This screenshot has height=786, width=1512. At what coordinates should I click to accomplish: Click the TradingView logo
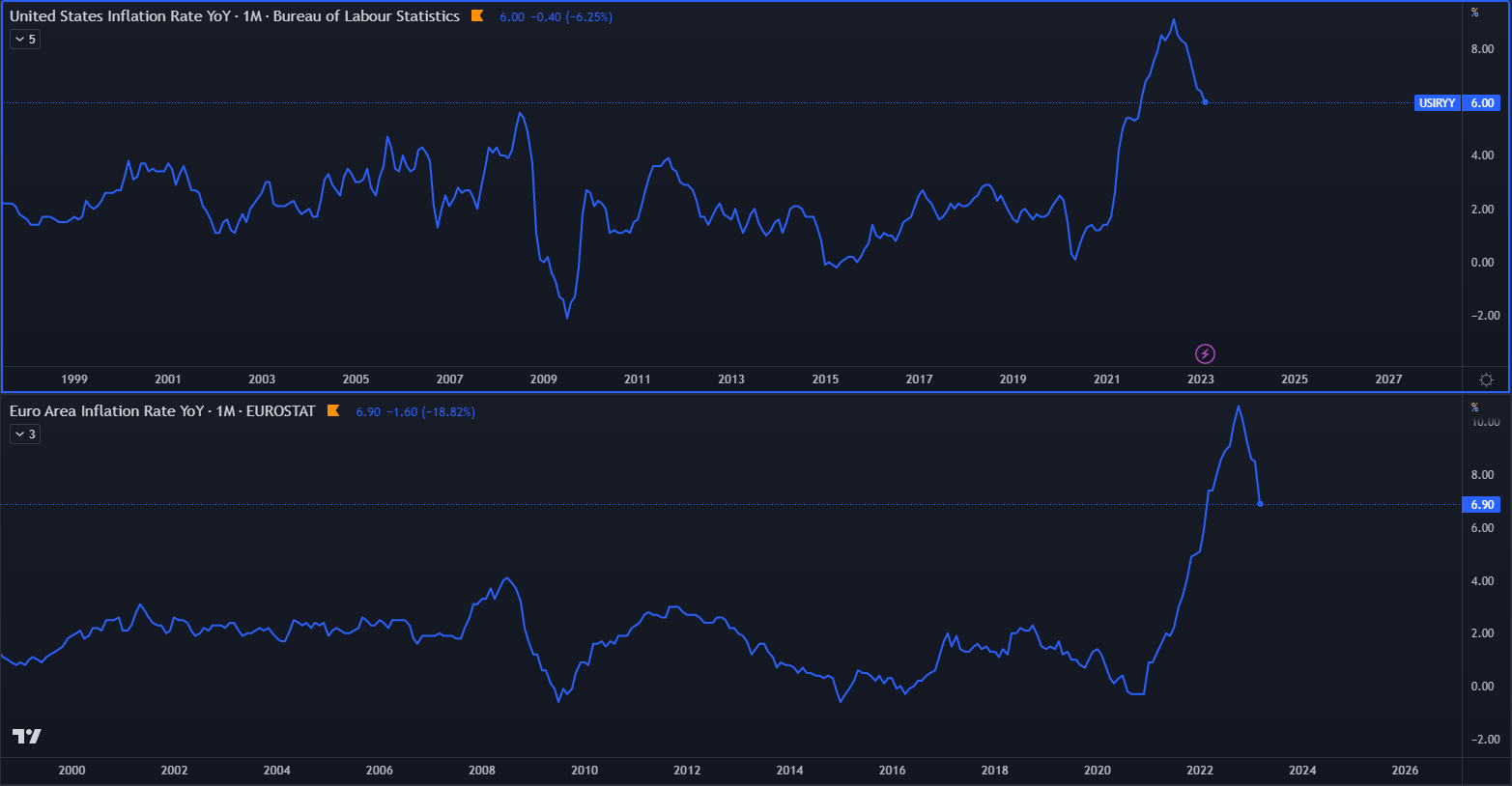point(26,737)
